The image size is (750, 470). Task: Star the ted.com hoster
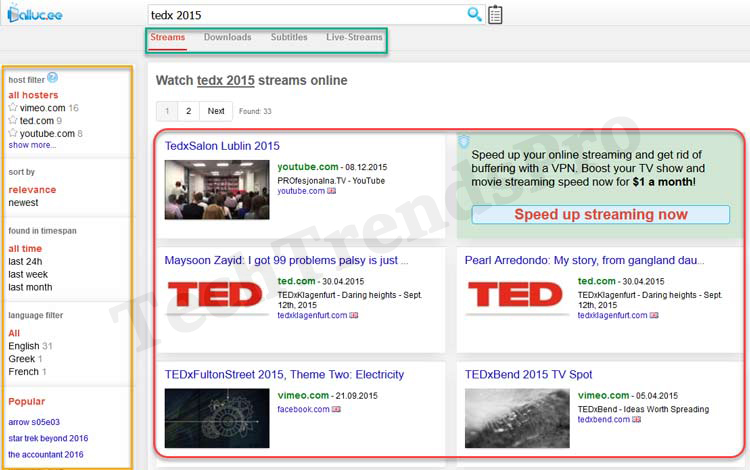[x=13, y=120]
